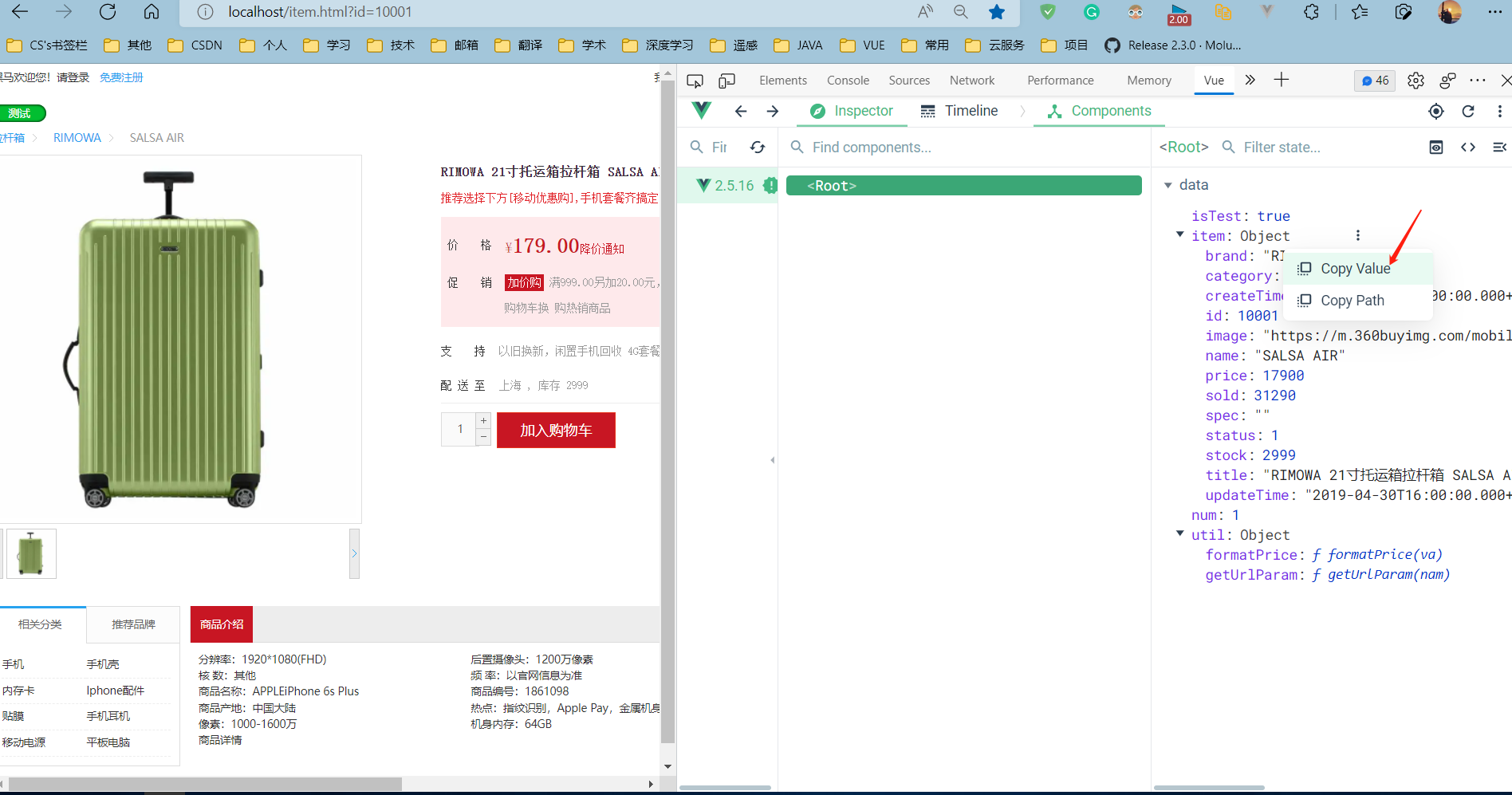
Task: Click the inspect element picker icon
Action: [x=695, y=81]
